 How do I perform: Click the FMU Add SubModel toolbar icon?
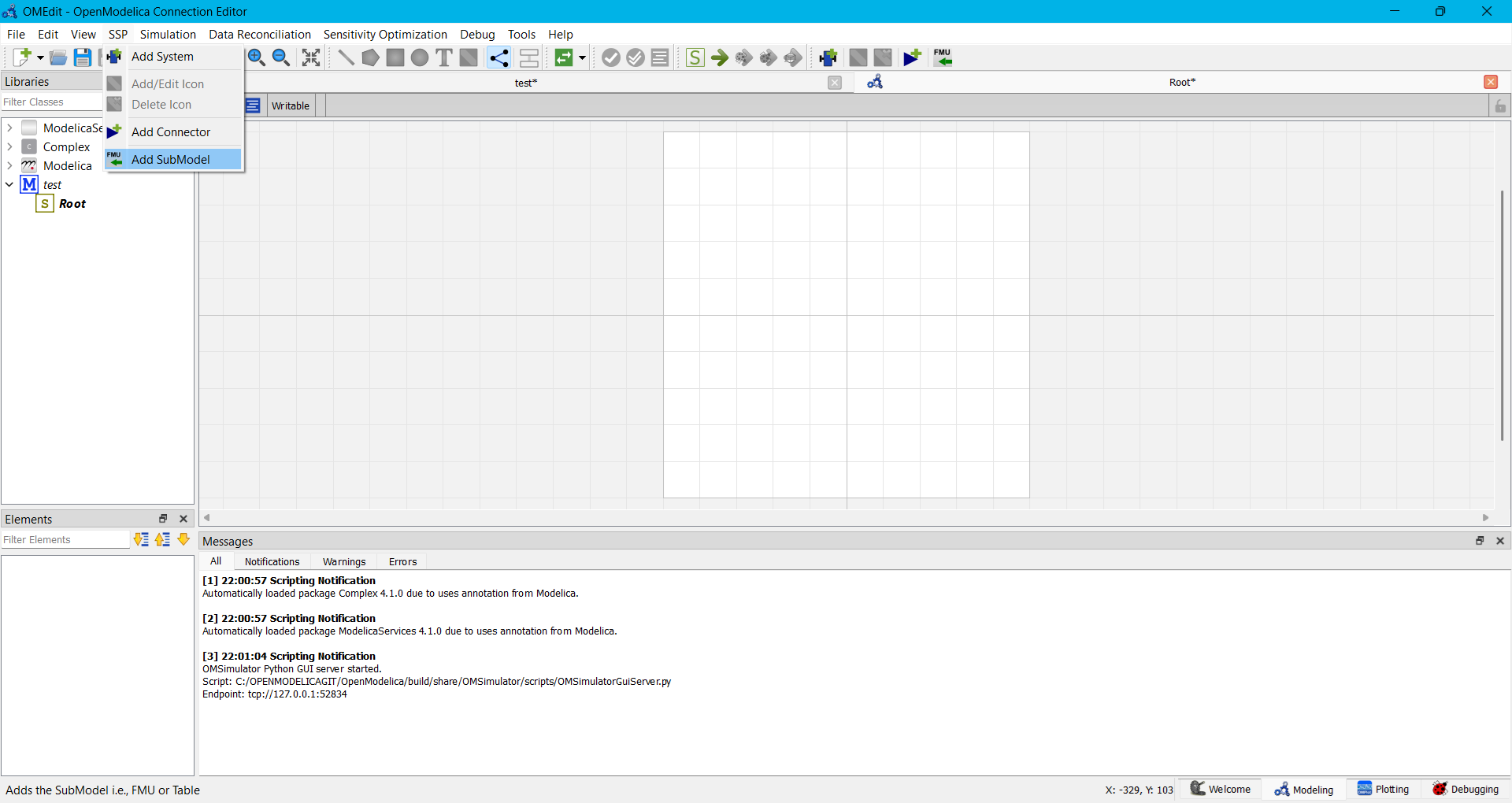[943, 57]
